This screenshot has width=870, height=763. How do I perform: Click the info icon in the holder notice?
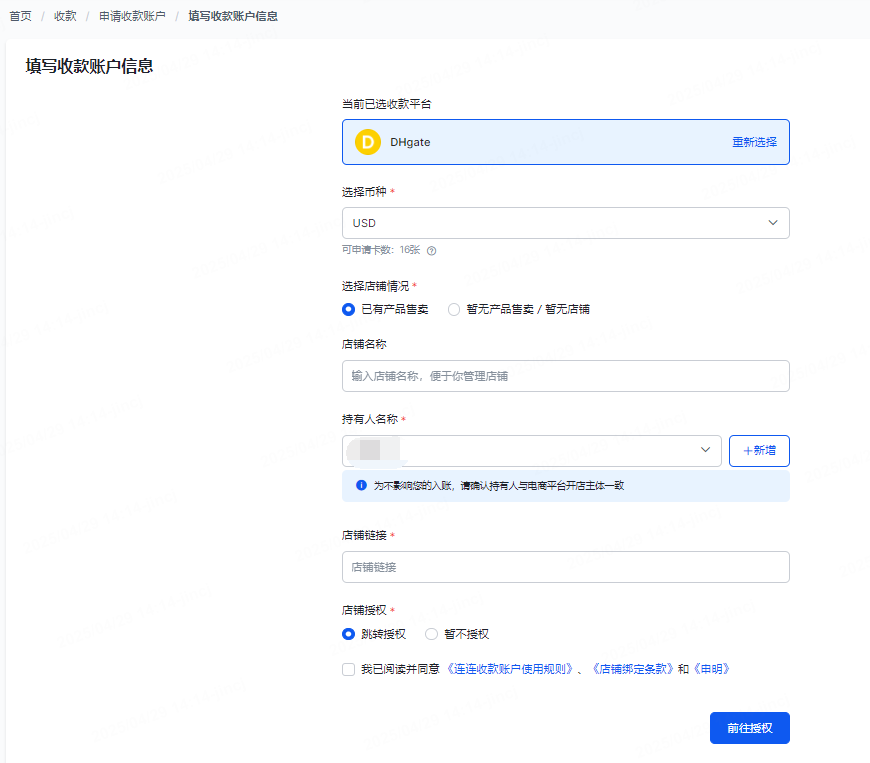tap(361, 486)
